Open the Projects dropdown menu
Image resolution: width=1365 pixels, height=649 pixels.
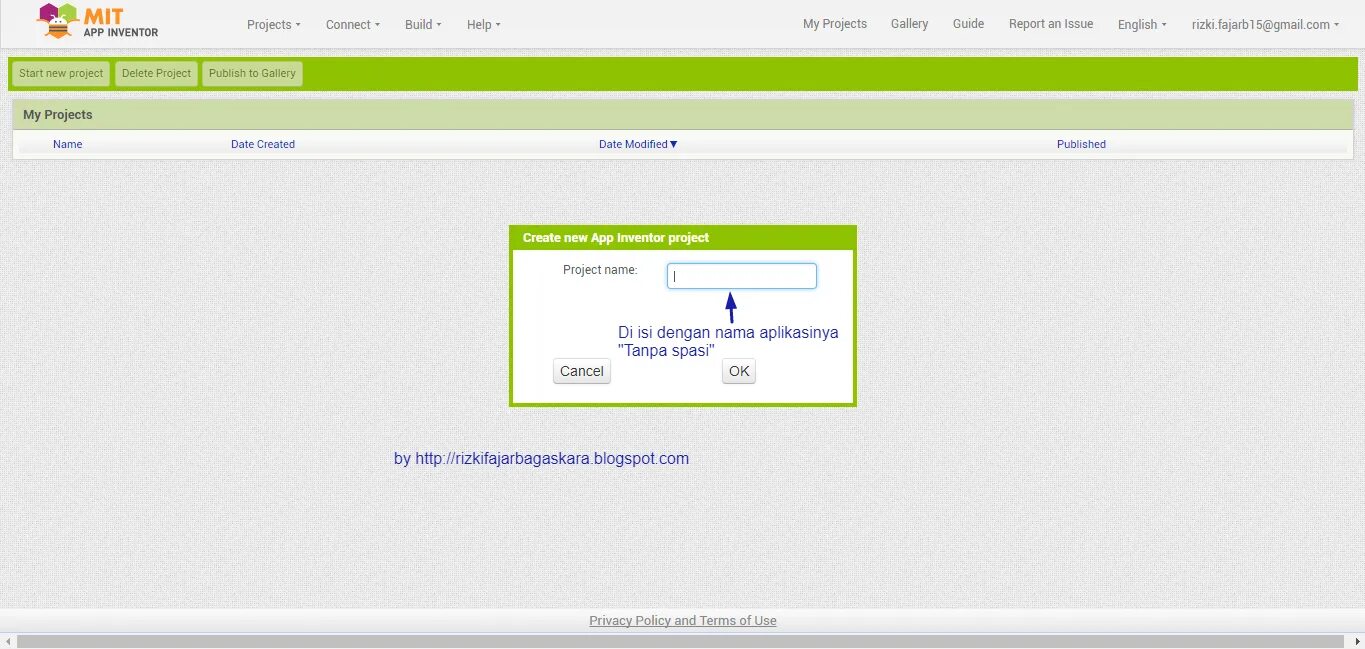click(273, 24)
